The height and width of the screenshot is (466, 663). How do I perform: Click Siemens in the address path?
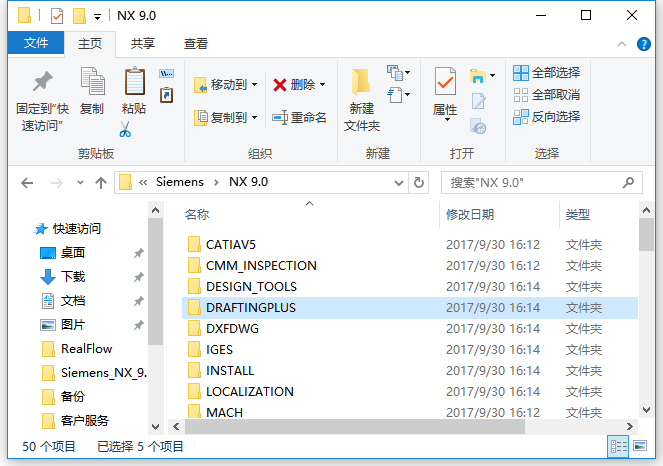click(180, 182)
